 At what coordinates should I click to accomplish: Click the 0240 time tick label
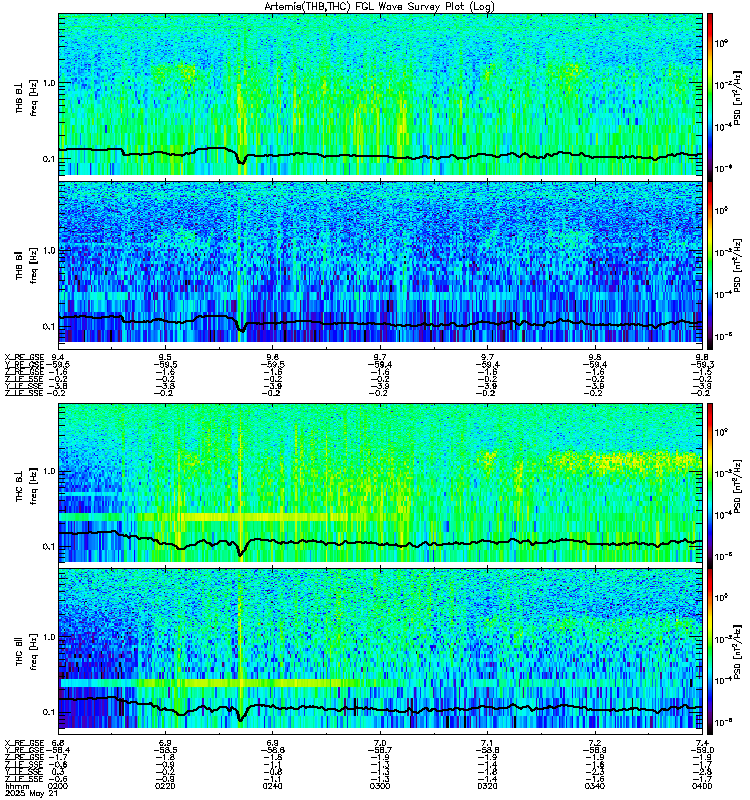(272, 786)
